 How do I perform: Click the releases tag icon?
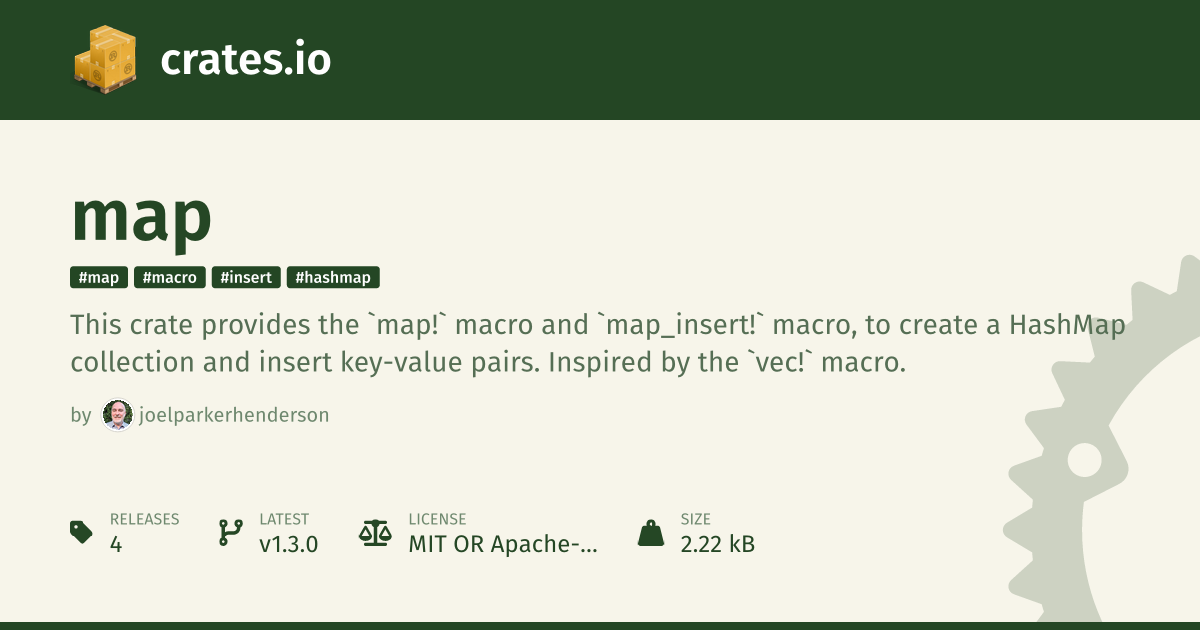coord(81,532)
